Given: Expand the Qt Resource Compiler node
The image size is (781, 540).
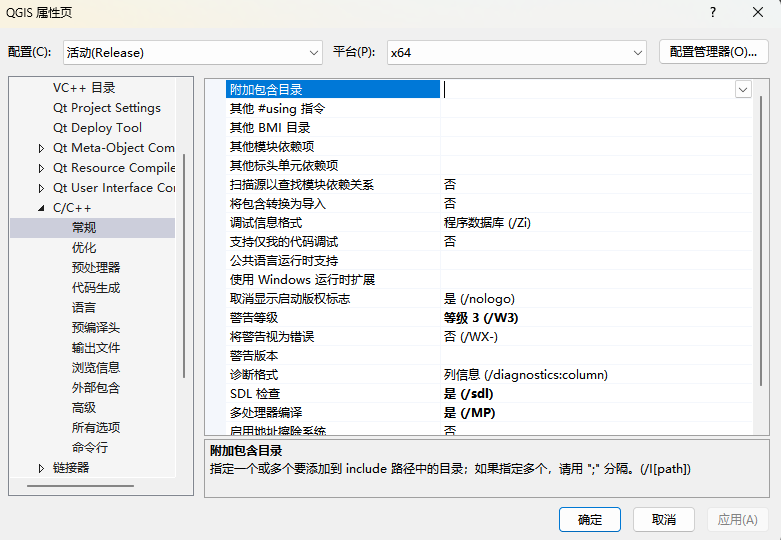Looking at the screenshot, I should [41, 168].
